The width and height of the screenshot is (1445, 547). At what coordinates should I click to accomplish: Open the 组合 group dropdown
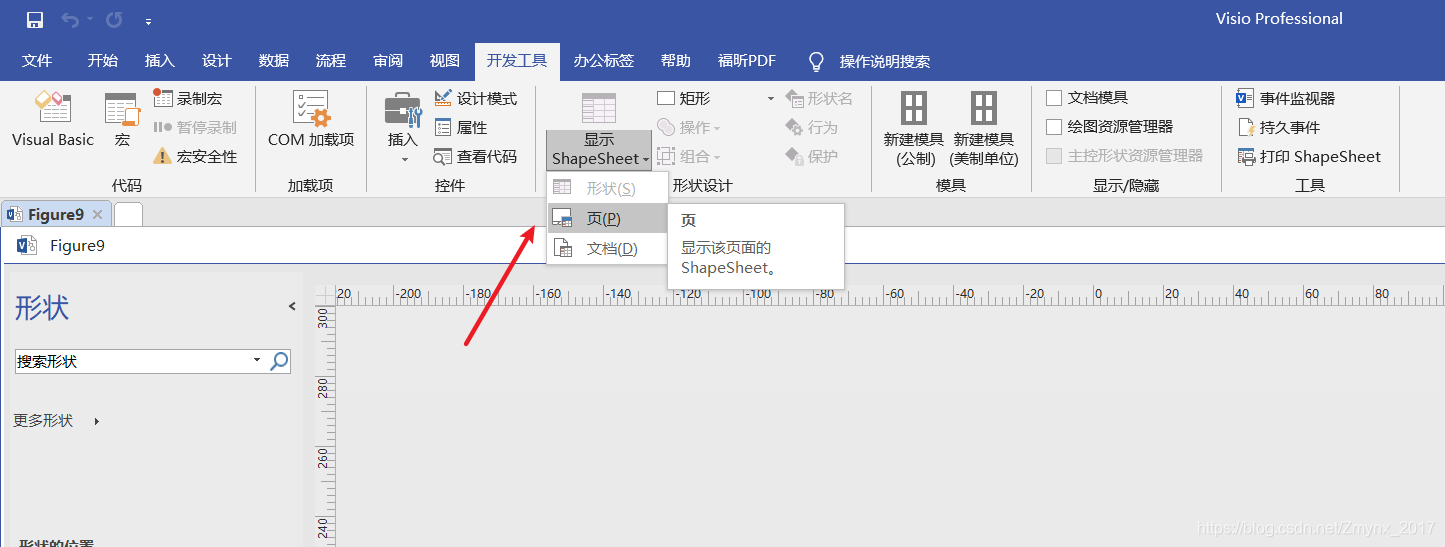coord(689,156)
